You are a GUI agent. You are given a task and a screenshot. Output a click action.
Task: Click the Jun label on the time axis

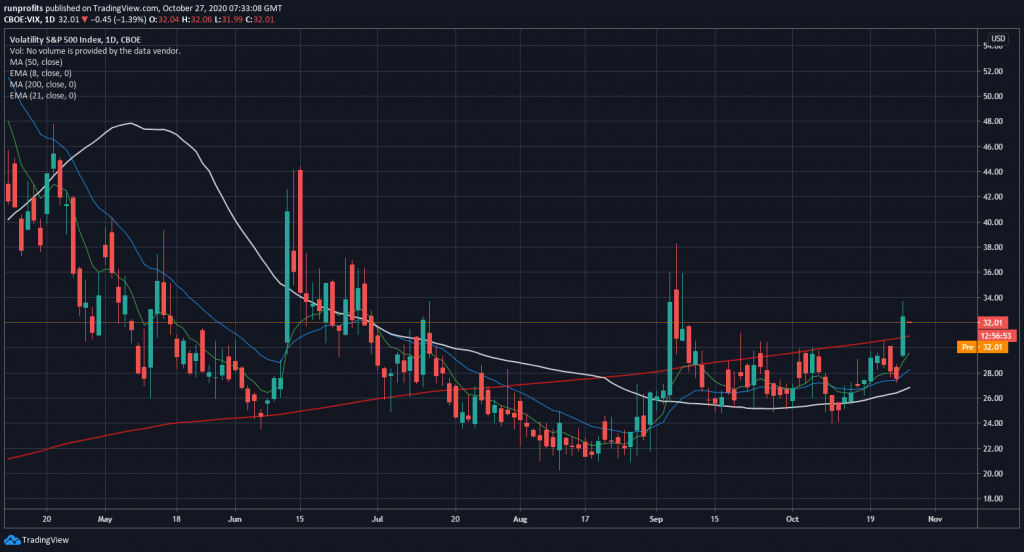(x=235, y=520)
